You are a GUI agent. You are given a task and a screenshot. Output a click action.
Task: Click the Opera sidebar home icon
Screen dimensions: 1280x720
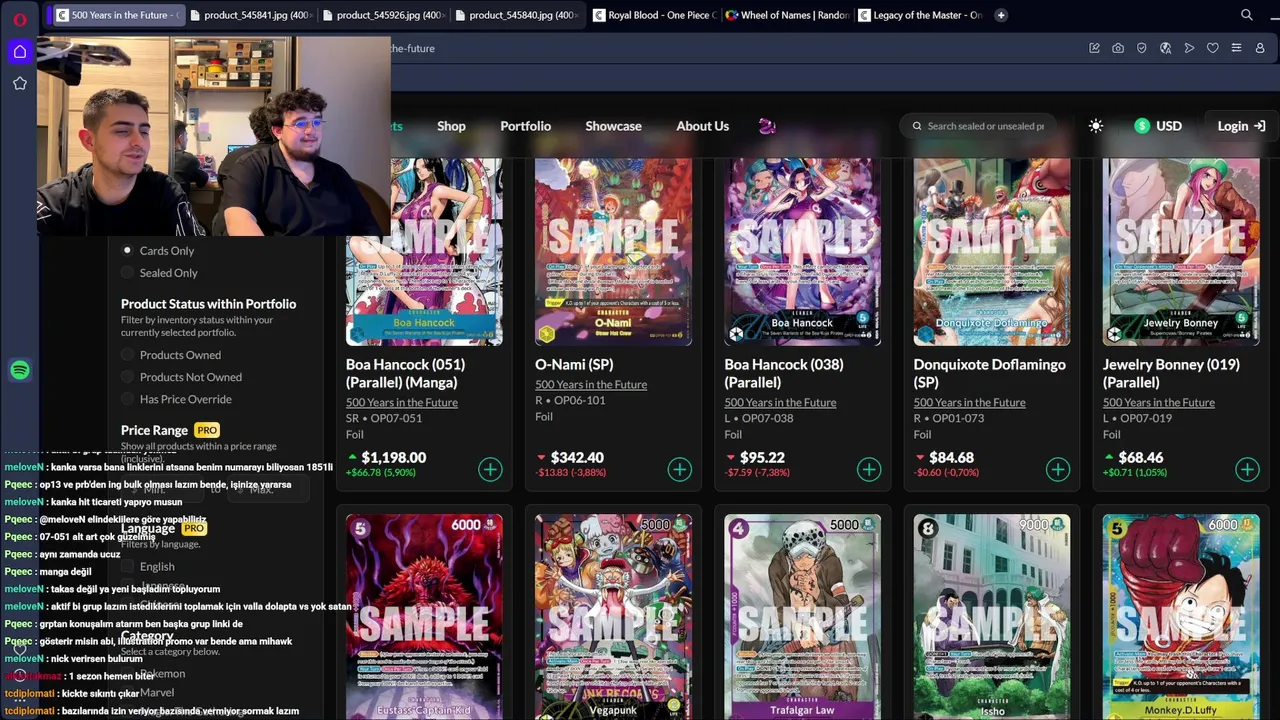[19, 52]
